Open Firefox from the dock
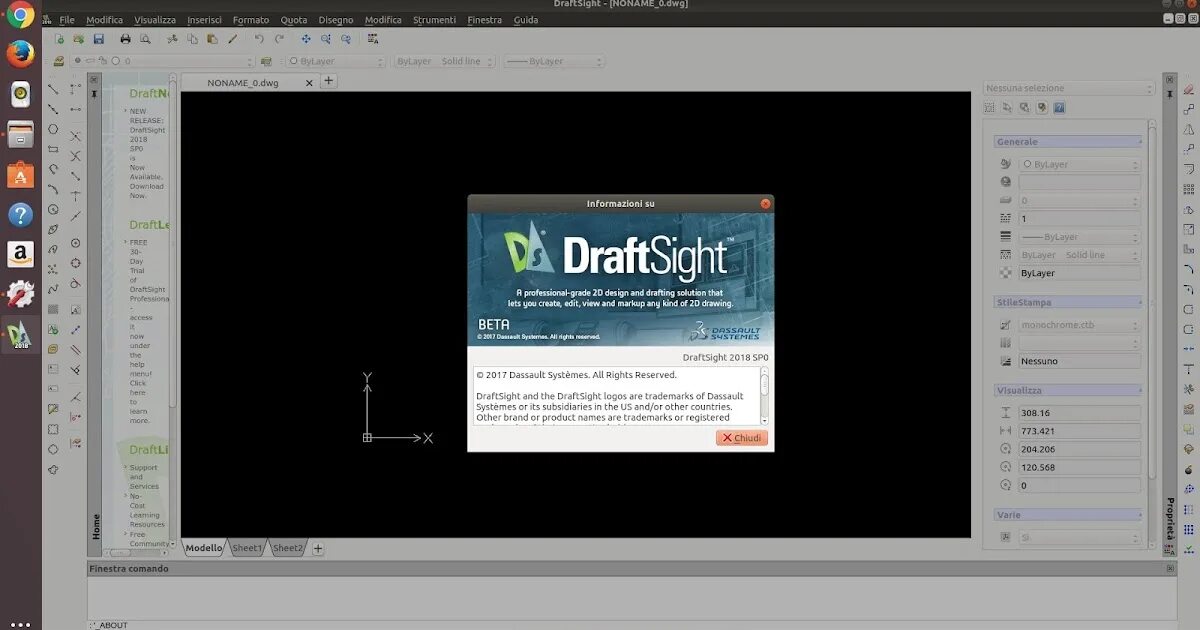Image resolution: width=1200 pixels, height=630 pixels. [20, 55]
